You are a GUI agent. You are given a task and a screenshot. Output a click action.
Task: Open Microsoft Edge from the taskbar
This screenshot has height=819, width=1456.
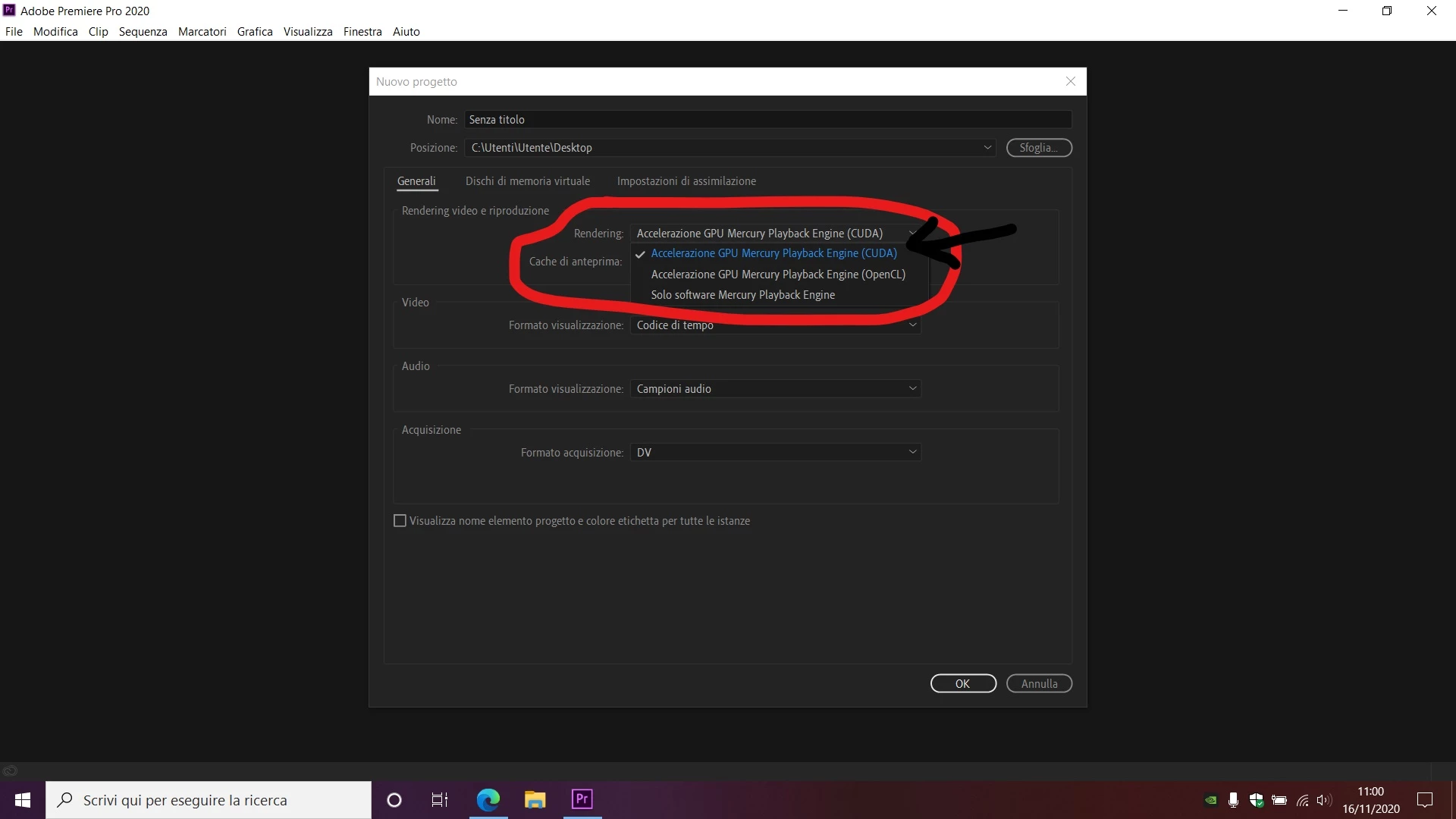pos(488,799)
